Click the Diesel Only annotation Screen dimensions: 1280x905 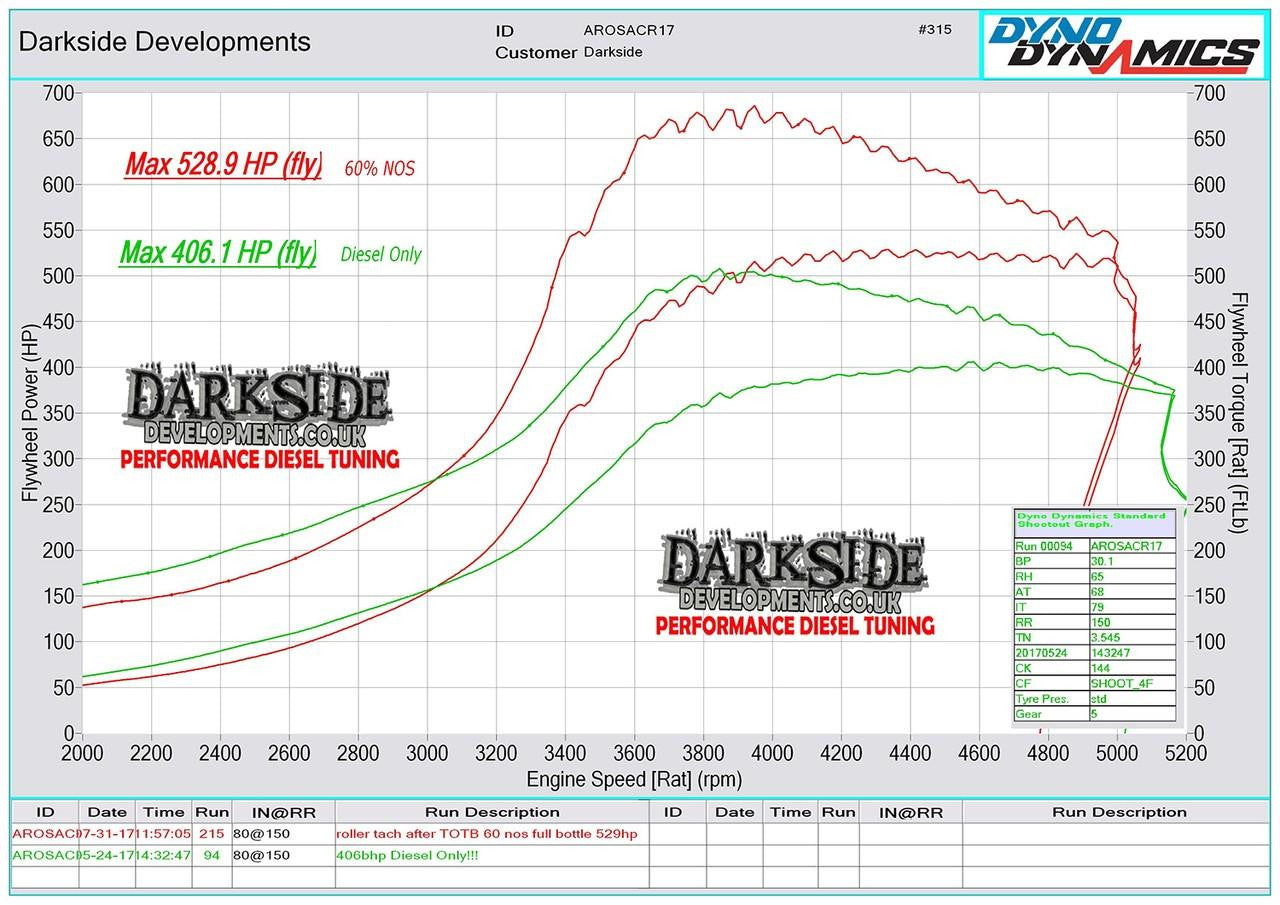pos(381,254)
